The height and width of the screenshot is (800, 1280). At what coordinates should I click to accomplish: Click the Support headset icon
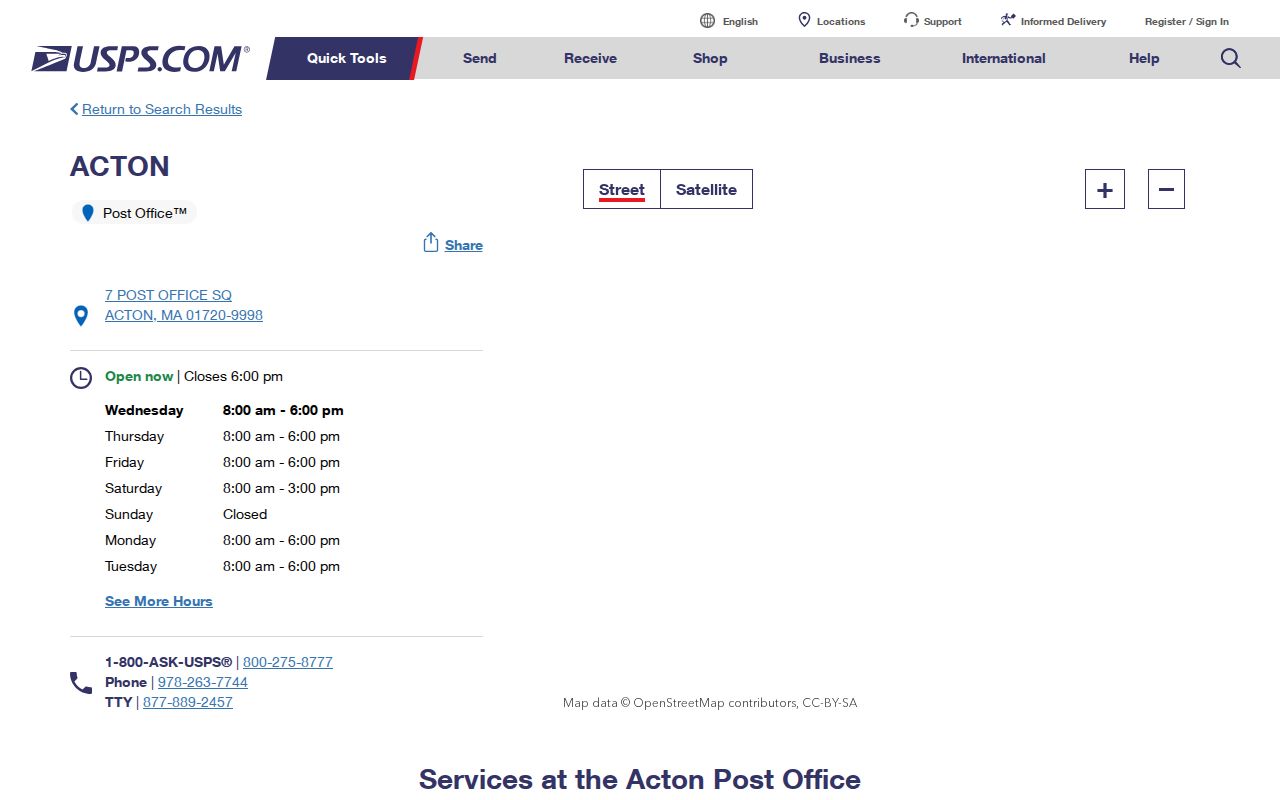point(911,20)
